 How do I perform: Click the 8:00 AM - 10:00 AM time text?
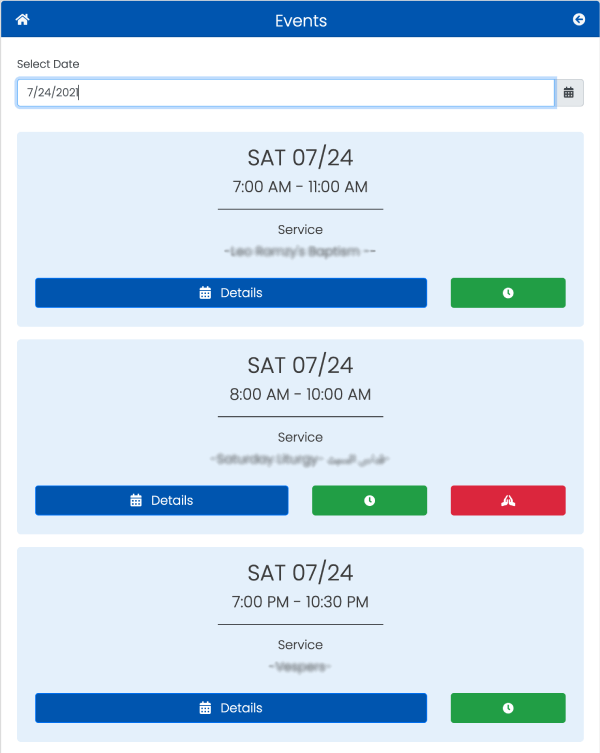point(300,394)
